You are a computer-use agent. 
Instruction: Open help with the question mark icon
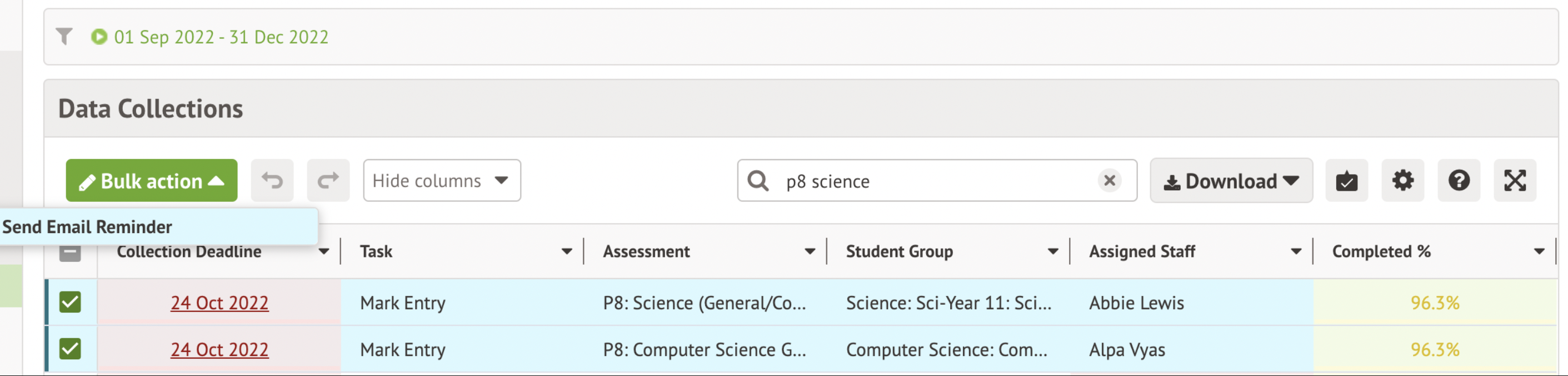click(1459, 180)
